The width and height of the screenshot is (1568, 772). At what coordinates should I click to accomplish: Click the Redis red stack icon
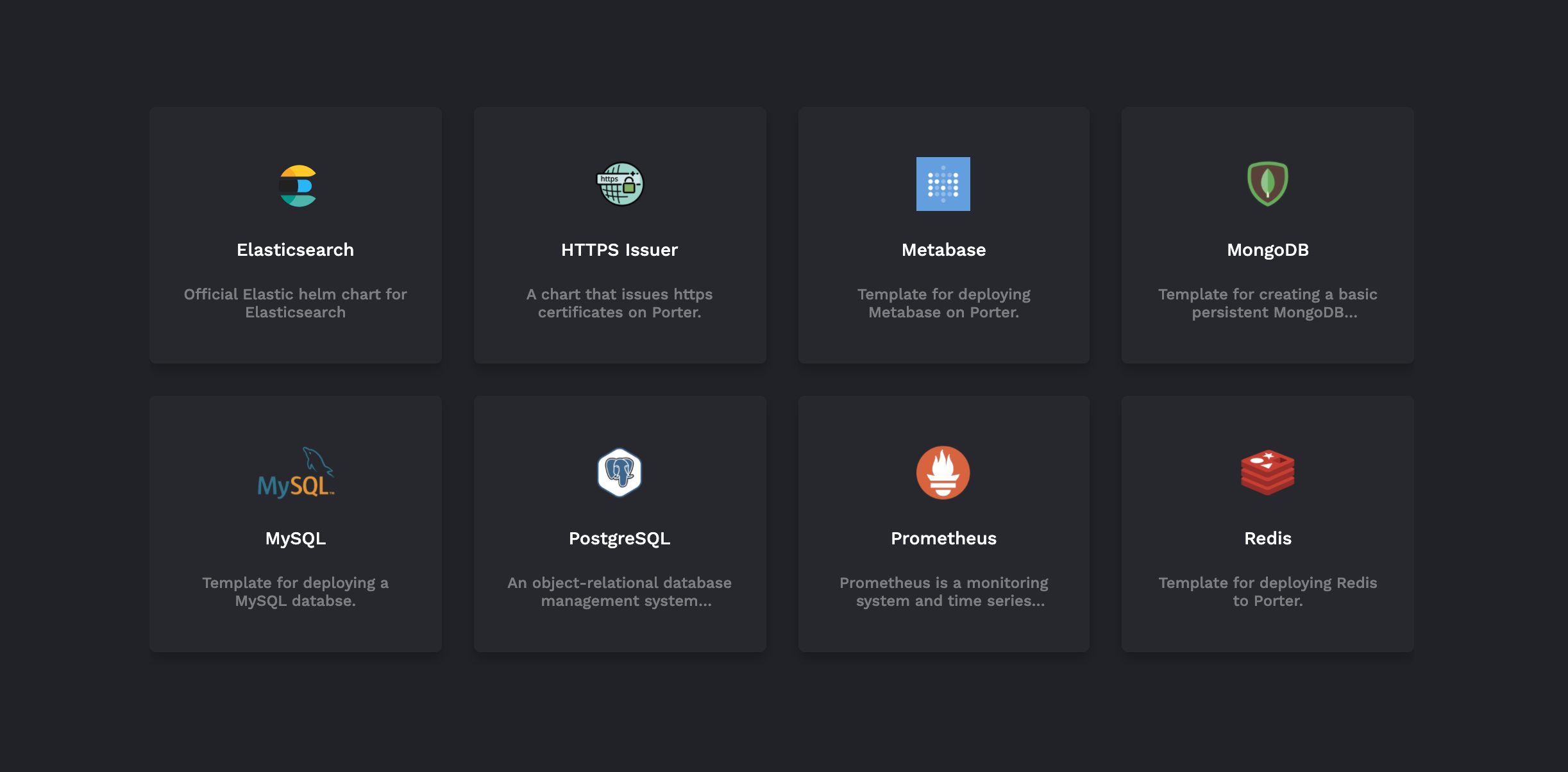tap(1267, 473)
